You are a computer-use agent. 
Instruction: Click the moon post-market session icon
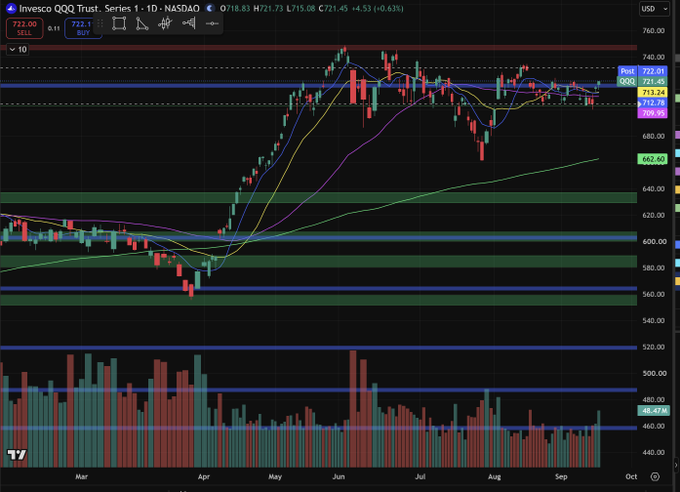[210, 8]
